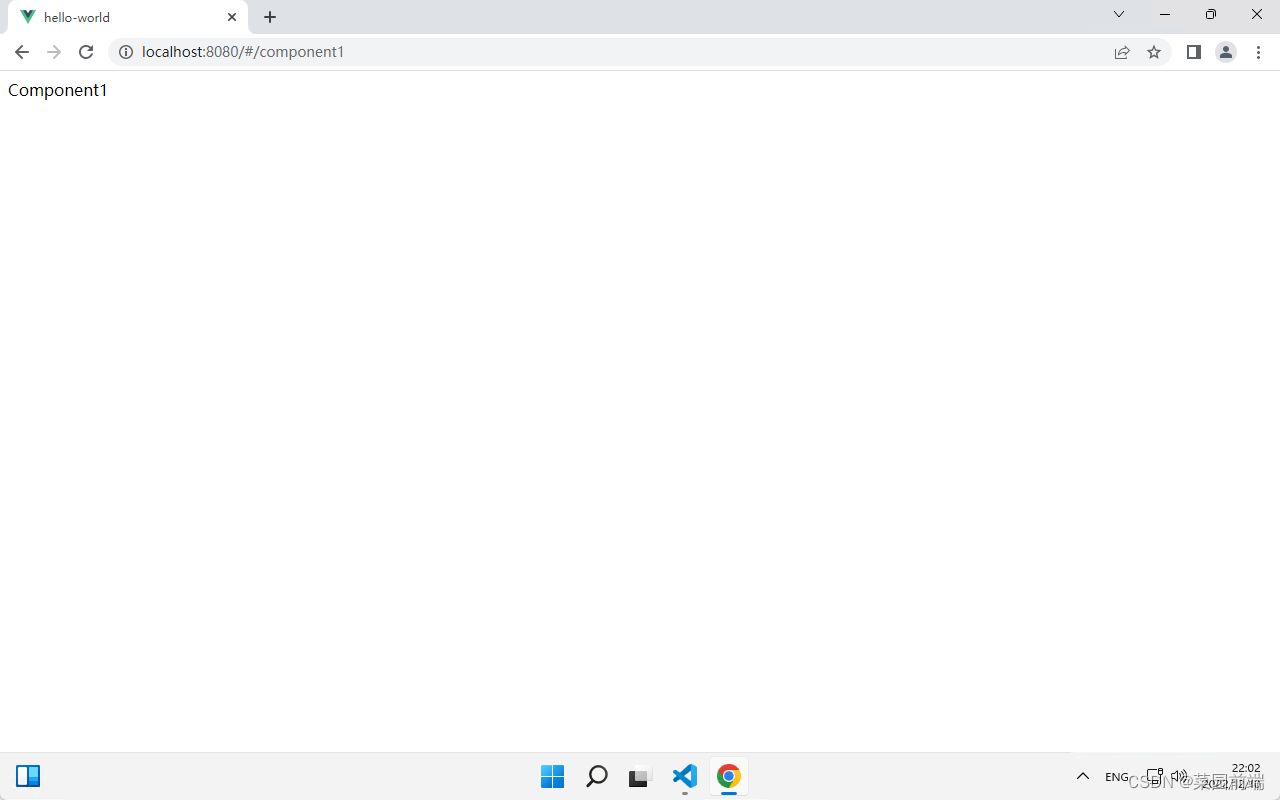Close the hello-world tab
Screen dimensions: 1280x800
(232, 17)
